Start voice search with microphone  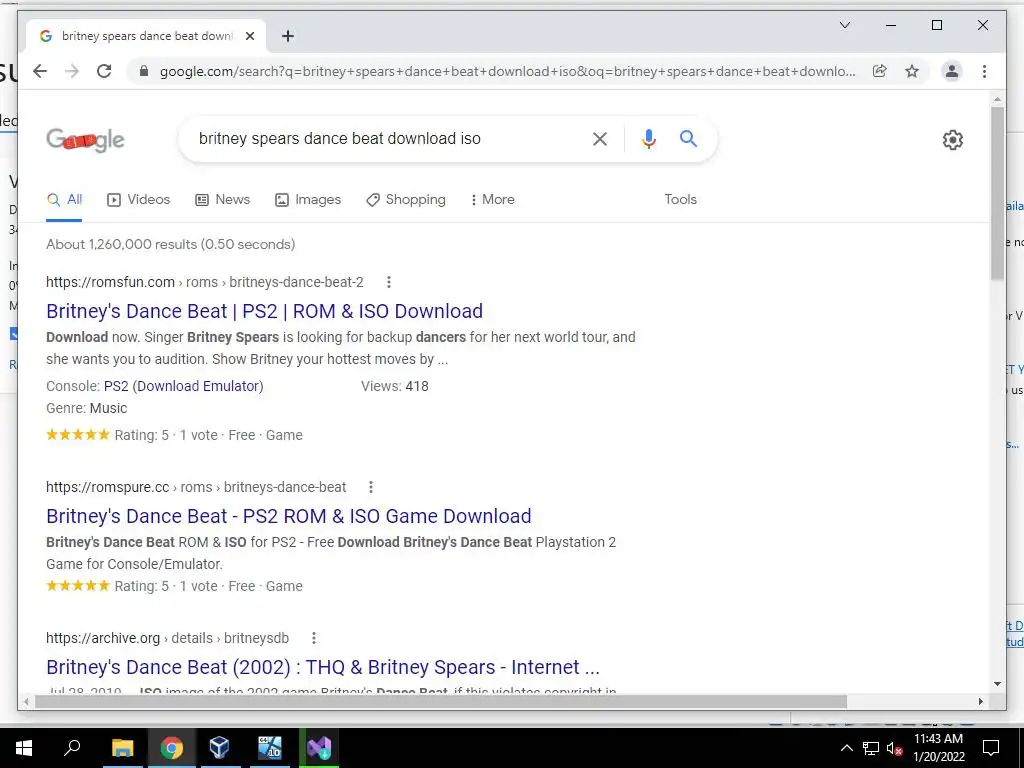click(x=648, y=138)
